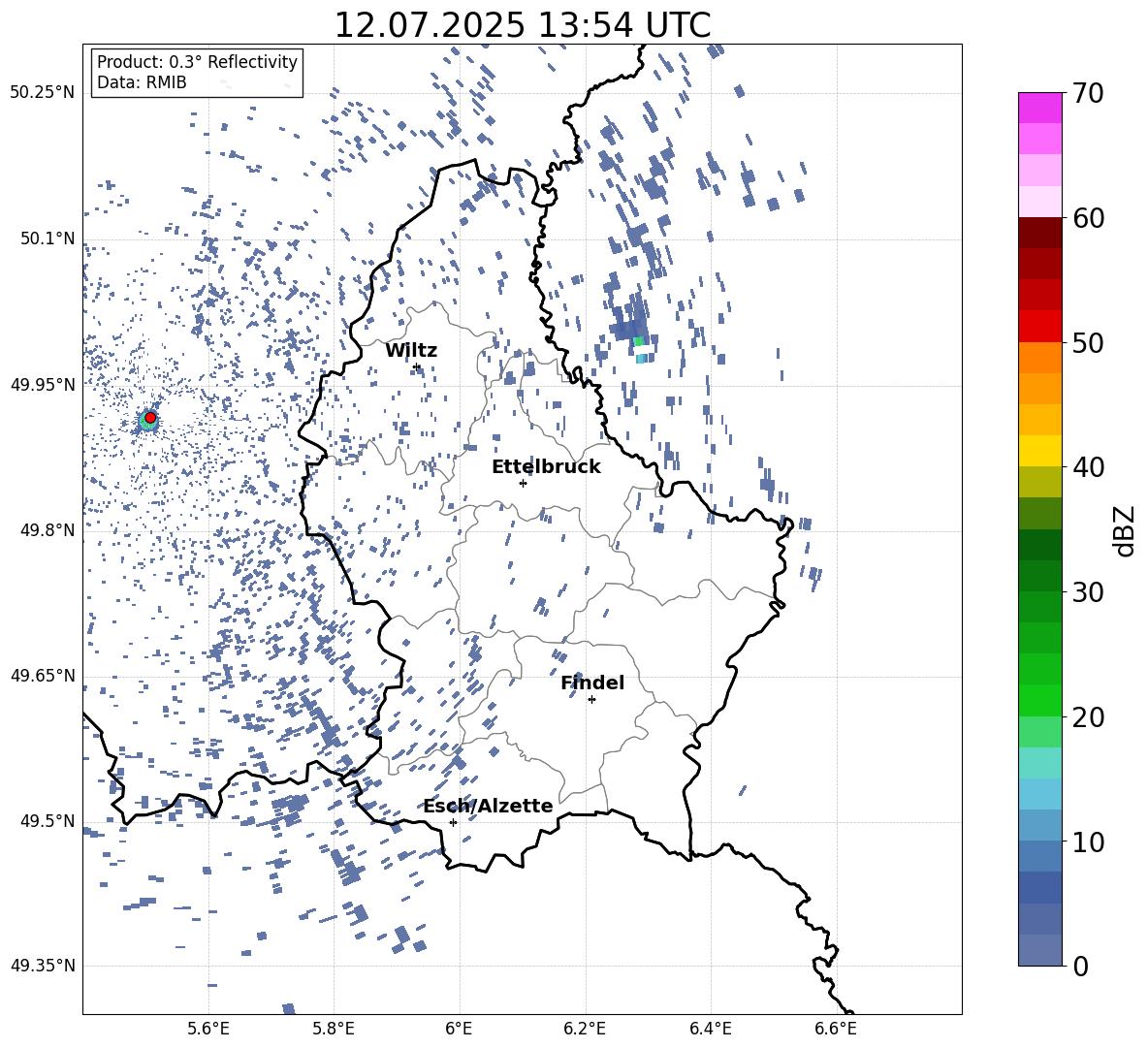
Task: Click the colorbar tick label 30
Action: coord(1088,592)
